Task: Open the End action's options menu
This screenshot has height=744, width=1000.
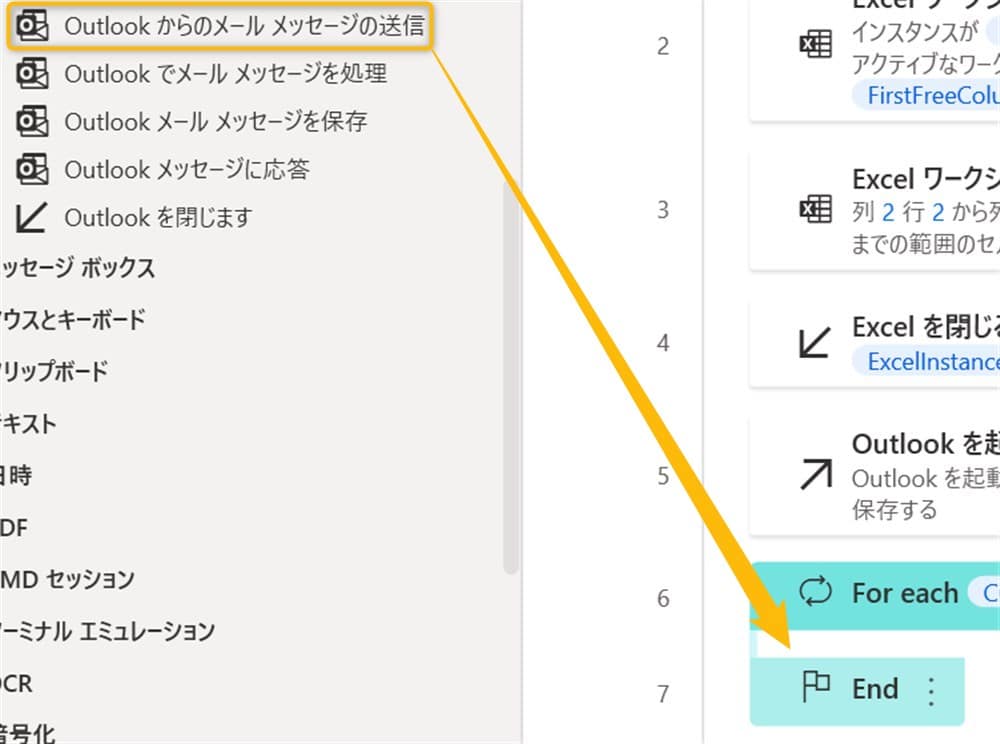Action: 932,688
